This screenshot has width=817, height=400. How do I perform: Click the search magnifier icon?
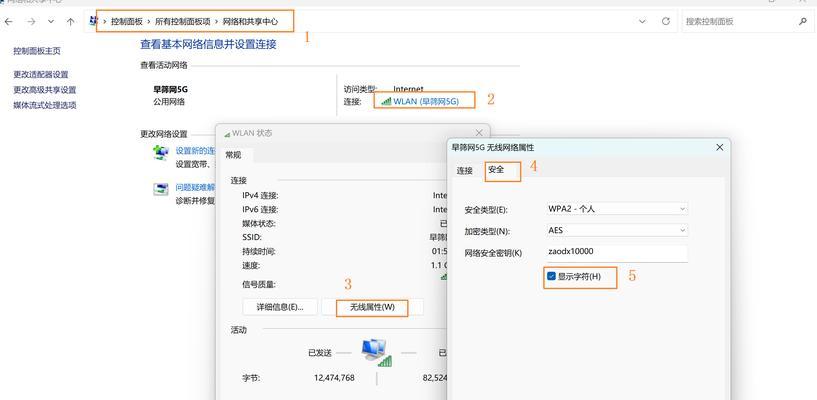802,22
